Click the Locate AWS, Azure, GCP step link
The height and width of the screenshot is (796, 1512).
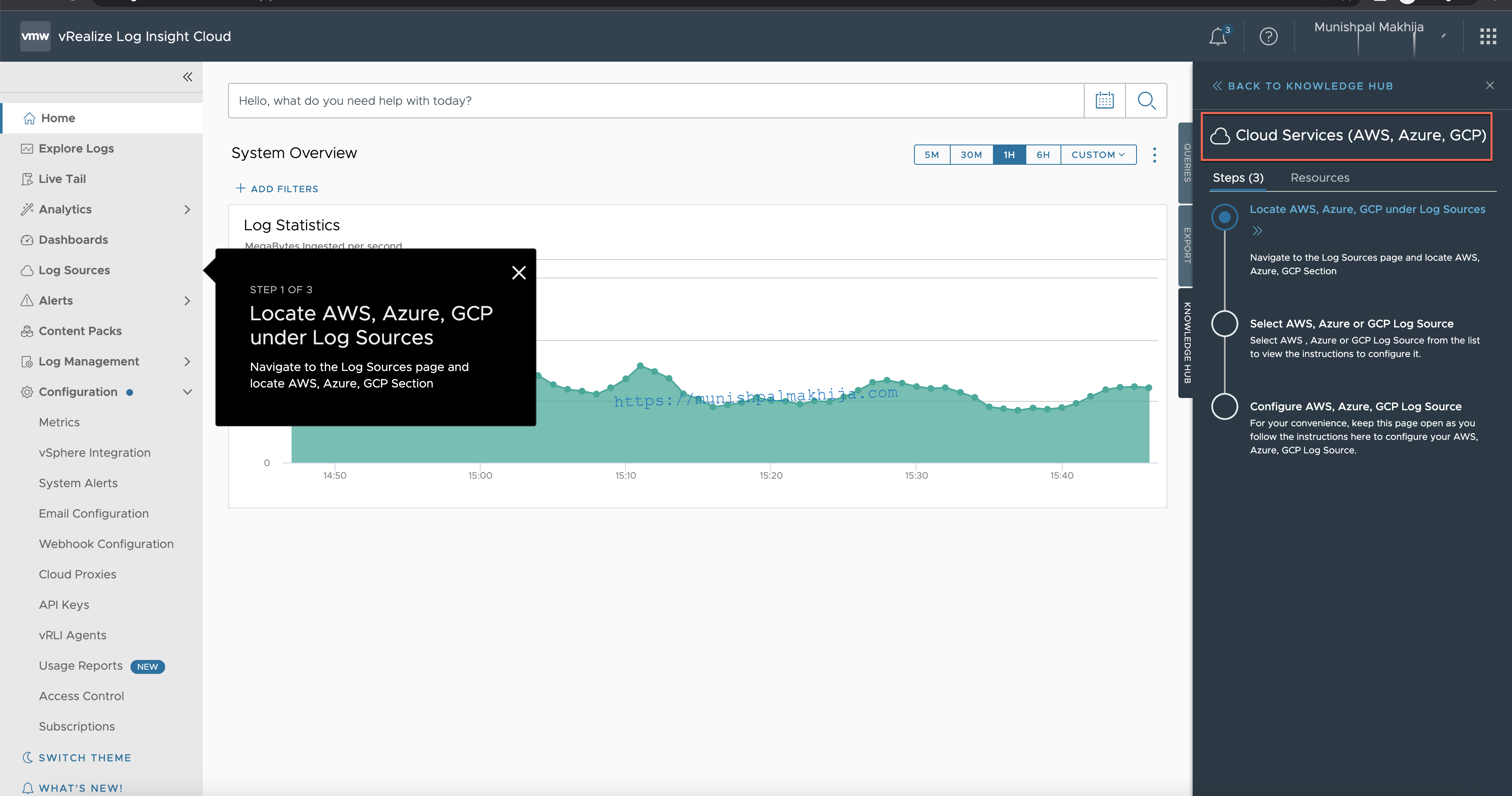[x=1367, y=210]
